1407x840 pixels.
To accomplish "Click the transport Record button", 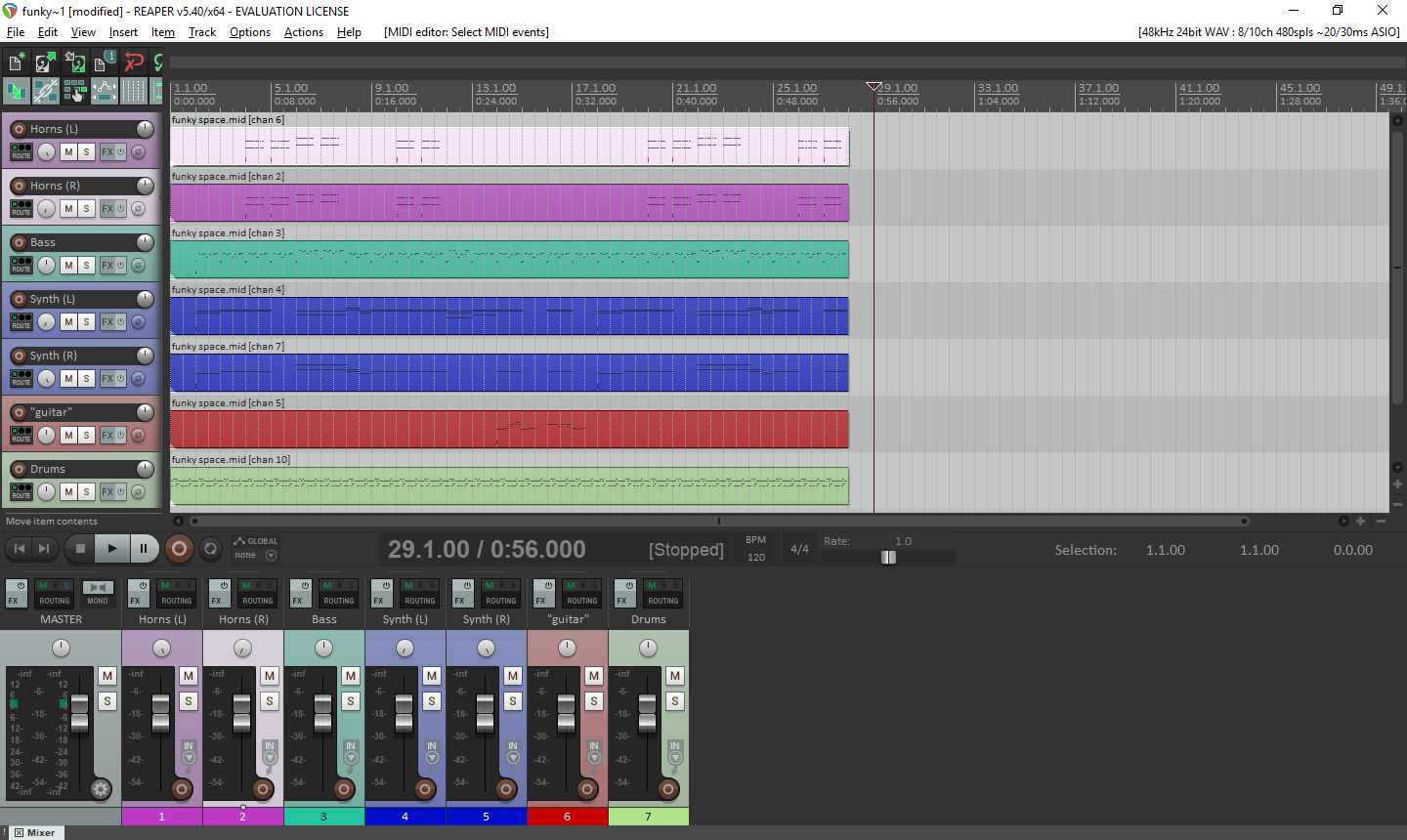I will (x=179, y=549).
